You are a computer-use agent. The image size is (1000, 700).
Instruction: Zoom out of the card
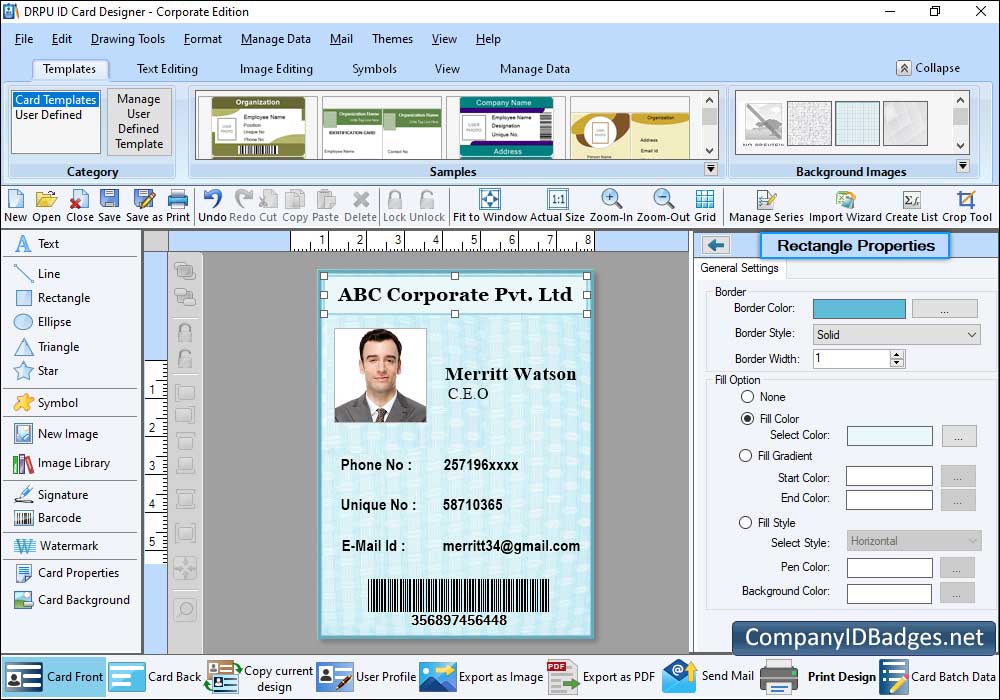[663, 206]
